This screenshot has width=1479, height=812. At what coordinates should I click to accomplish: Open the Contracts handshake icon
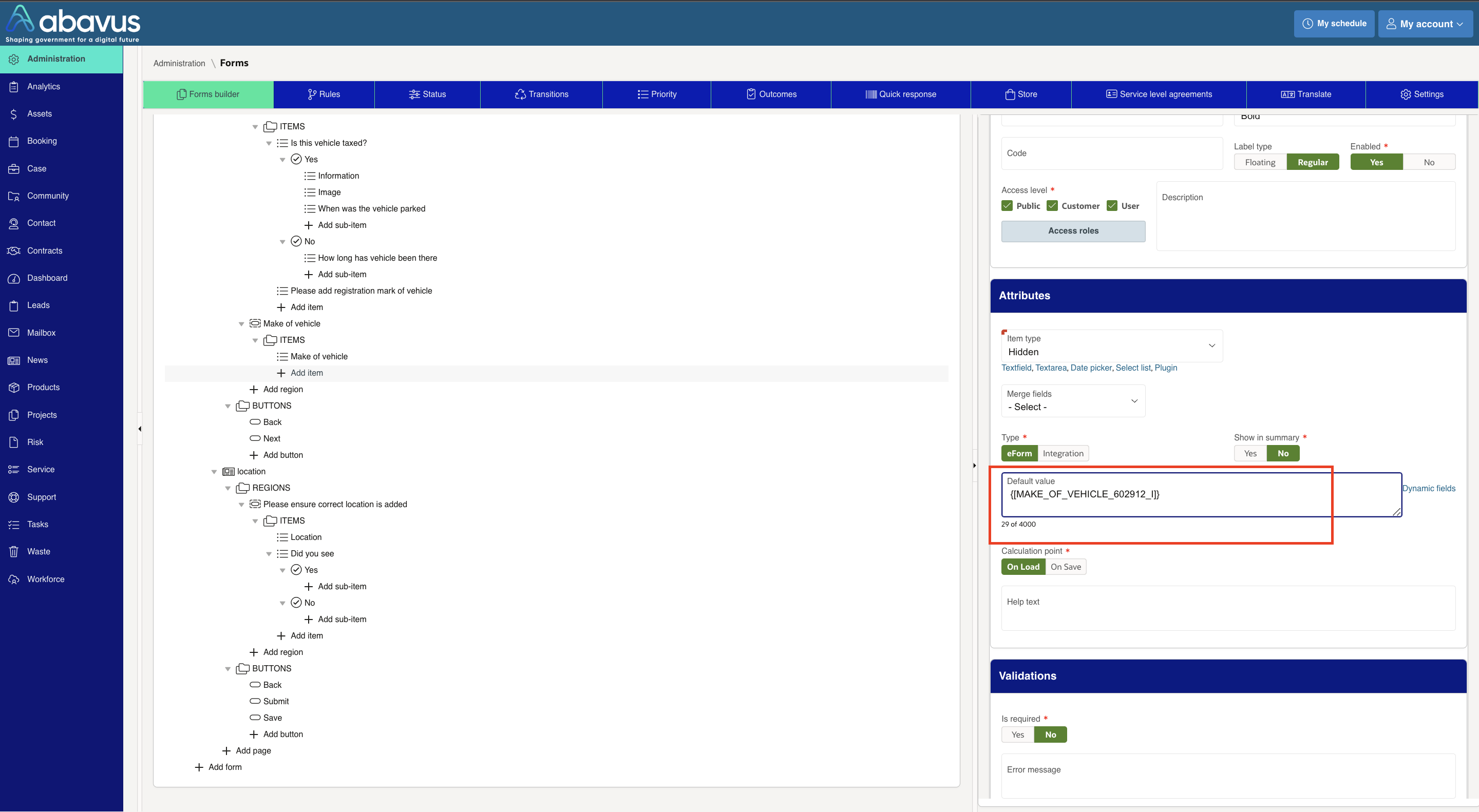pyautogui.click(x=14, y=251)
